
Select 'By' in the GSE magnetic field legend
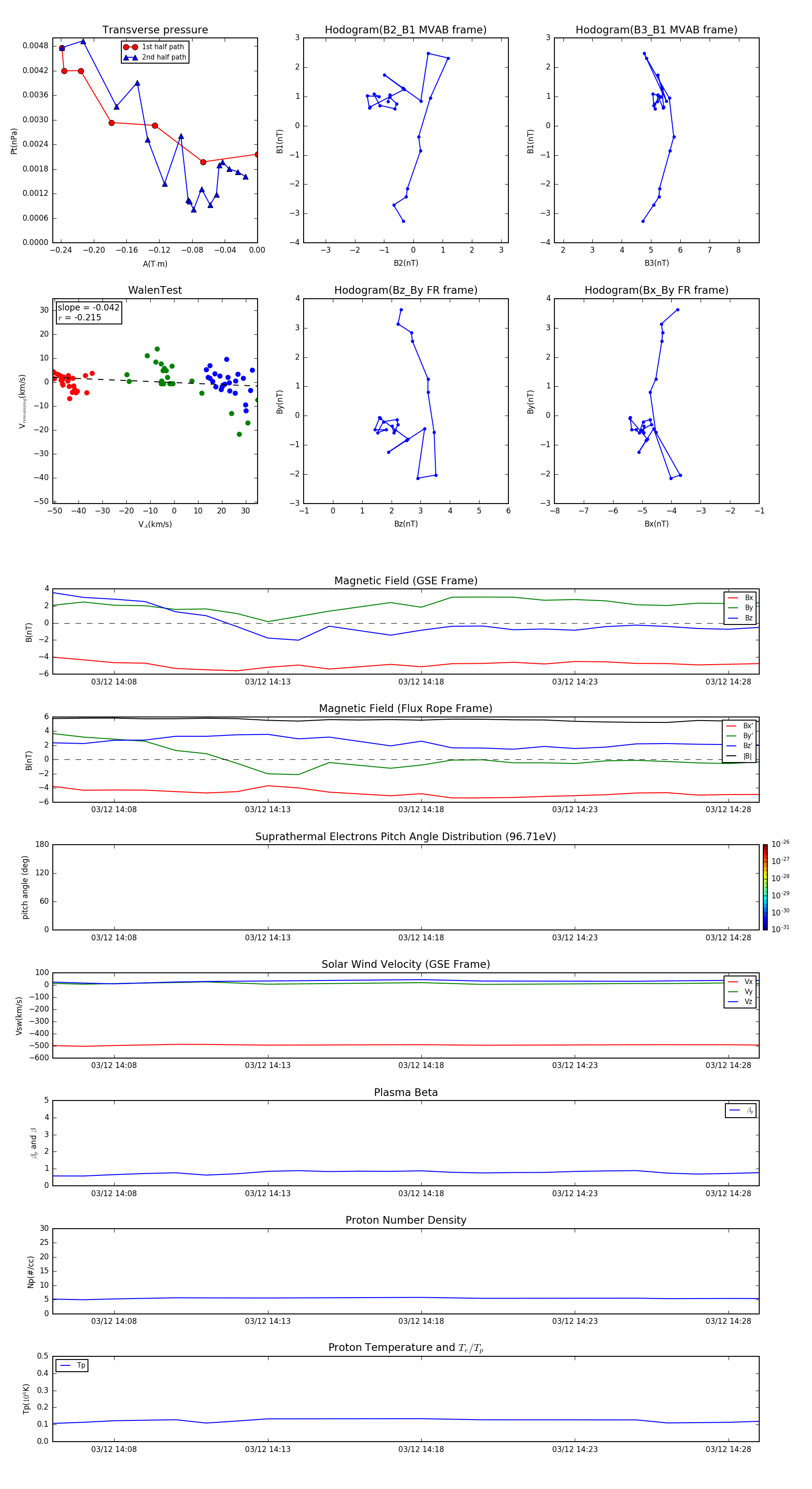coord(740,607)
